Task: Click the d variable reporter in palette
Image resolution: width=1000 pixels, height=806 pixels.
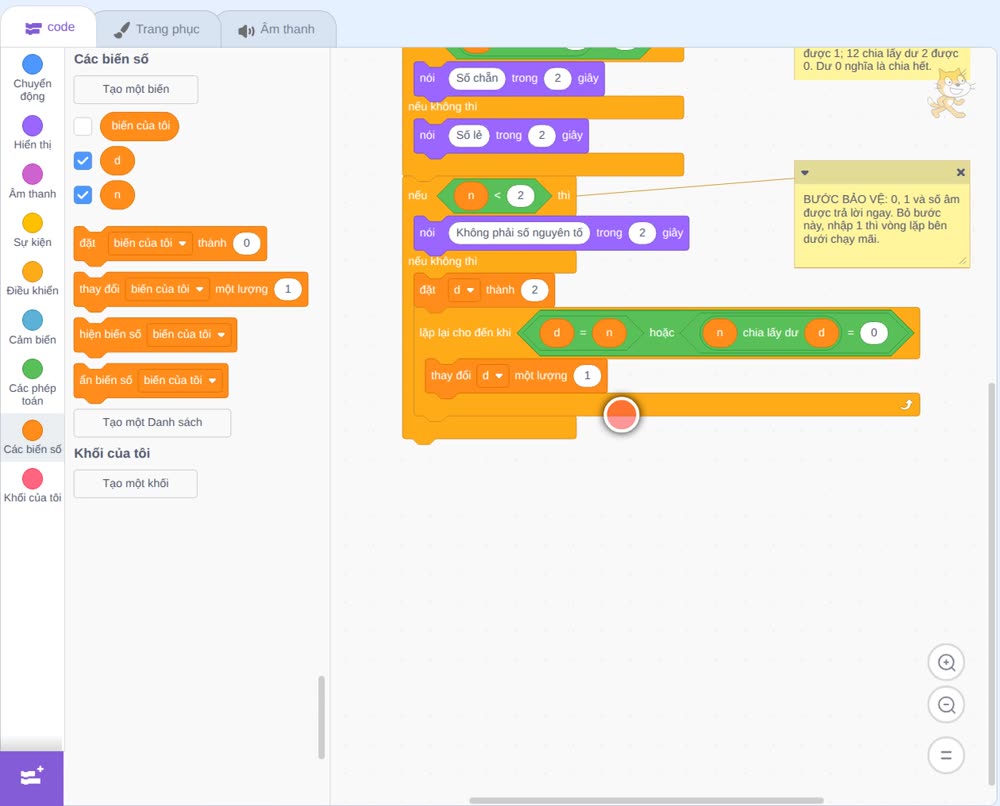Action: 117,161
